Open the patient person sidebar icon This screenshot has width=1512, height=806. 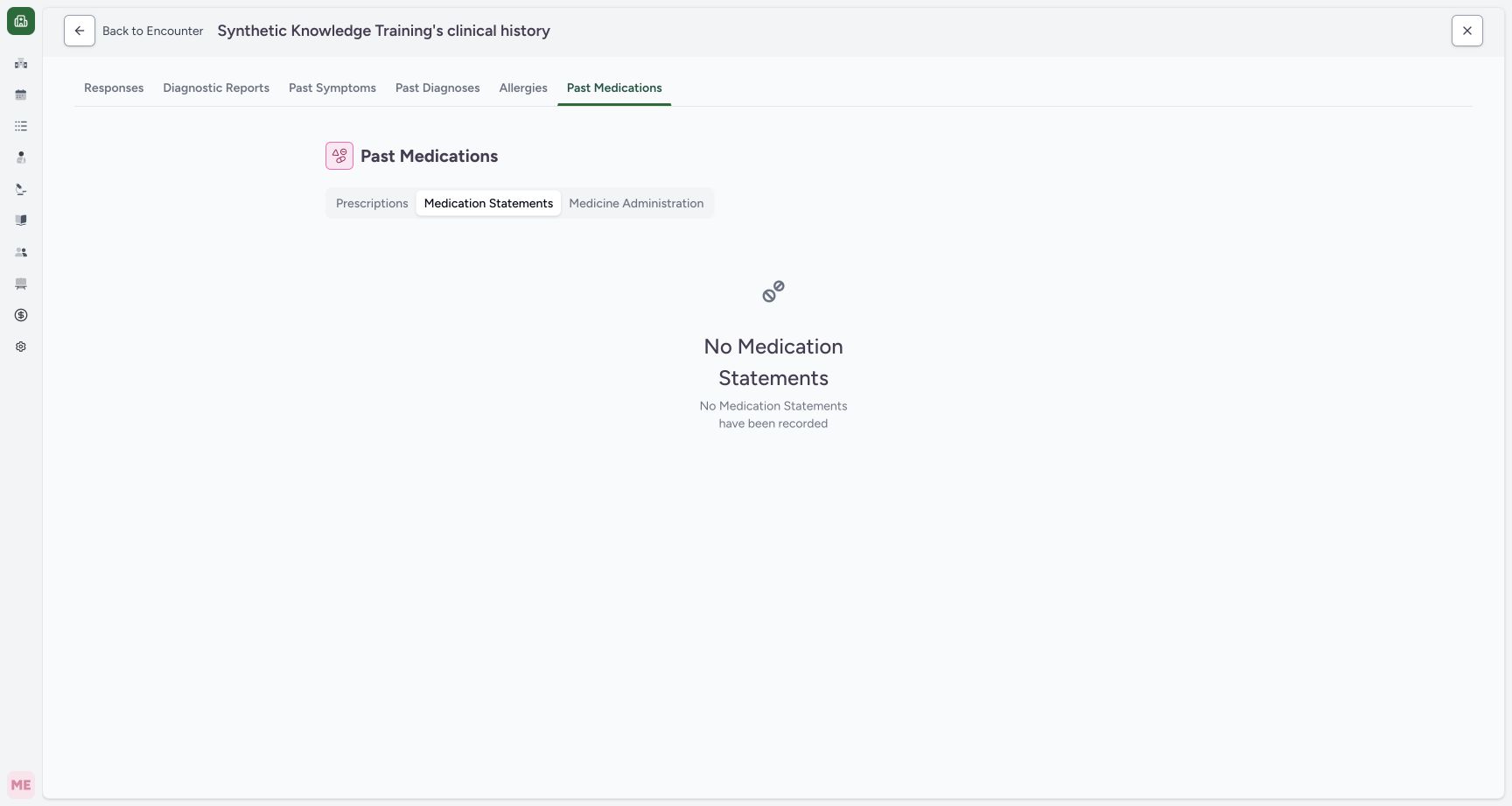tap(21, 158)
